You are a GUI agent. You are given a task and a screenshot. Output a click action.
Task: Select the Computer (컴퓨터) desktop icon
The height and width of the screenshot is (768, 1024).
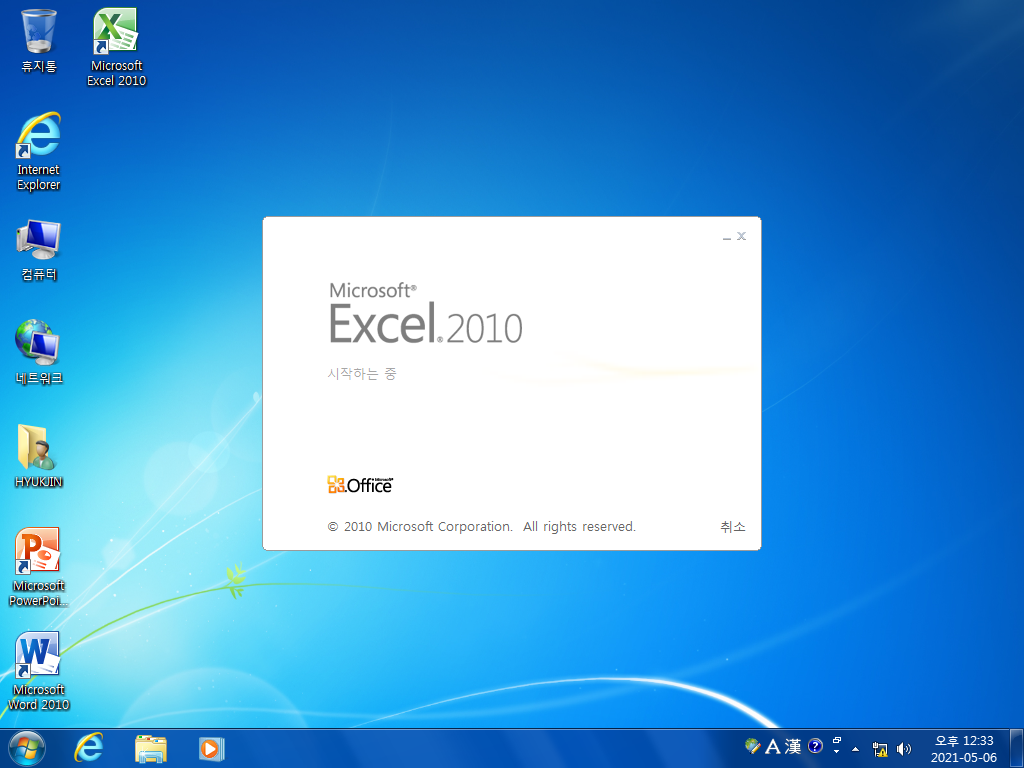39,250
